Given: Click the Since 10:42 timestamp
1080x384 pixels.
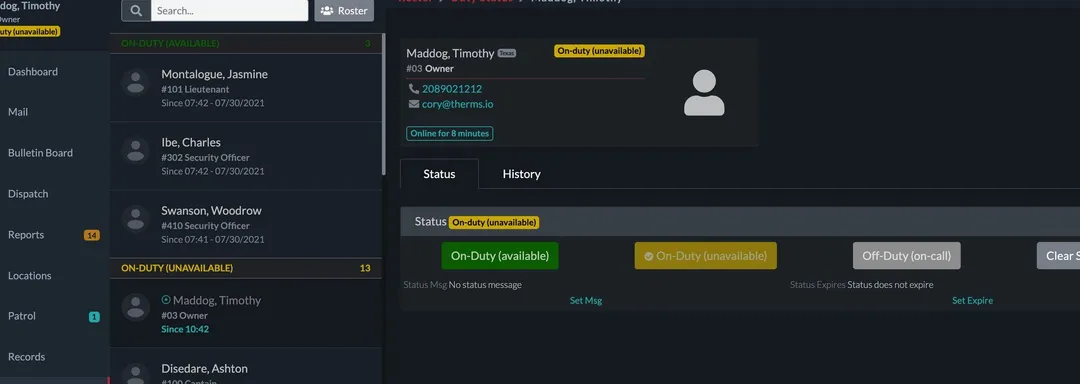Looking at the screenshot, I should point(185,330).
